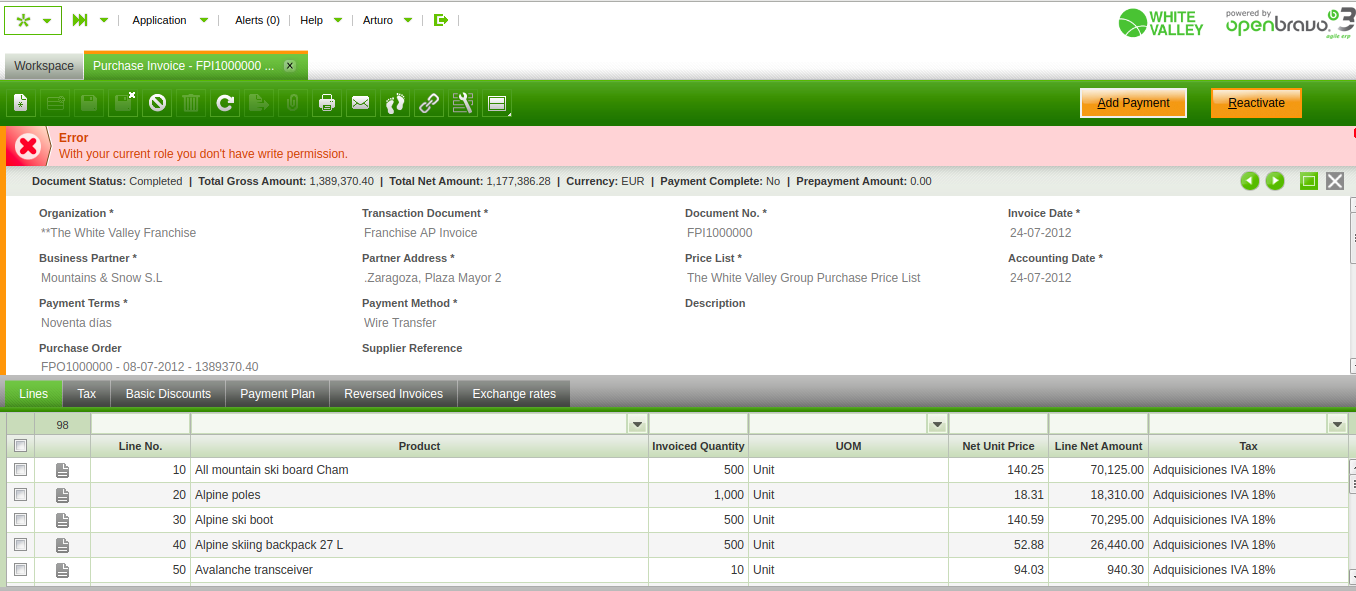Open record form for Alpine poles row
The height and width of the screenshot is (591, 1356).
[x=62, y=495]
